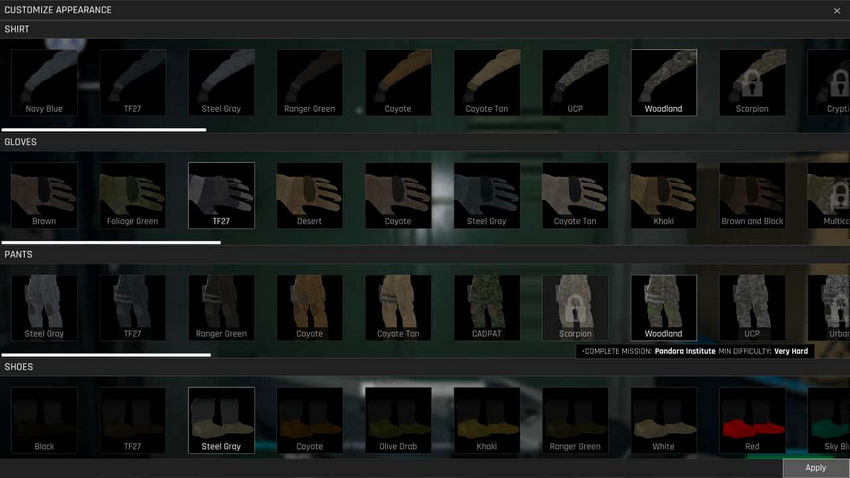Click the locked Scorpion pants icon

575,308
